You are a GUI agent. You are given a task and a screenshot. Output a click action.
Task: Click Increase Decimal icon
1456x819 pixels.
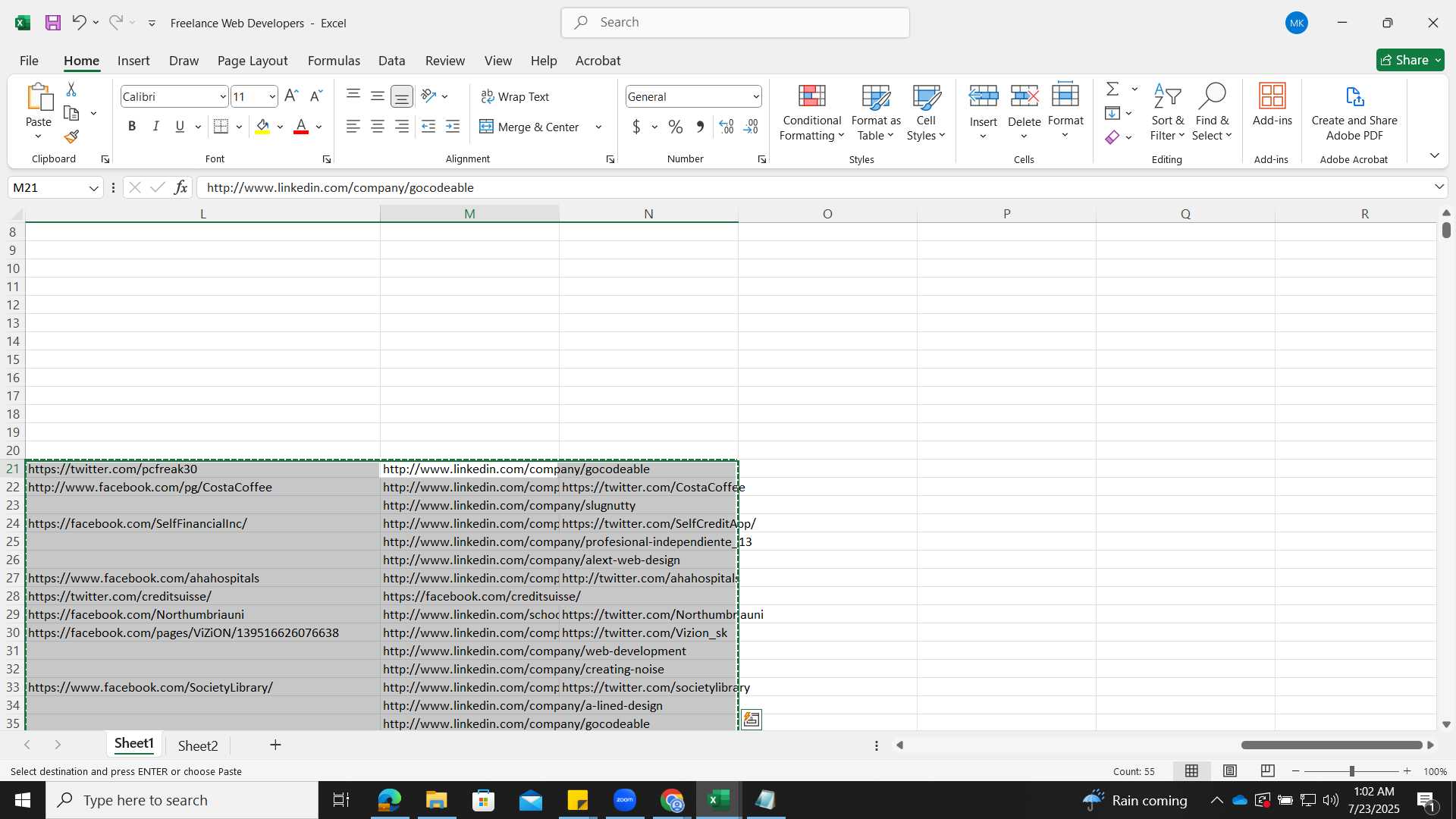[x=726, y=127]
